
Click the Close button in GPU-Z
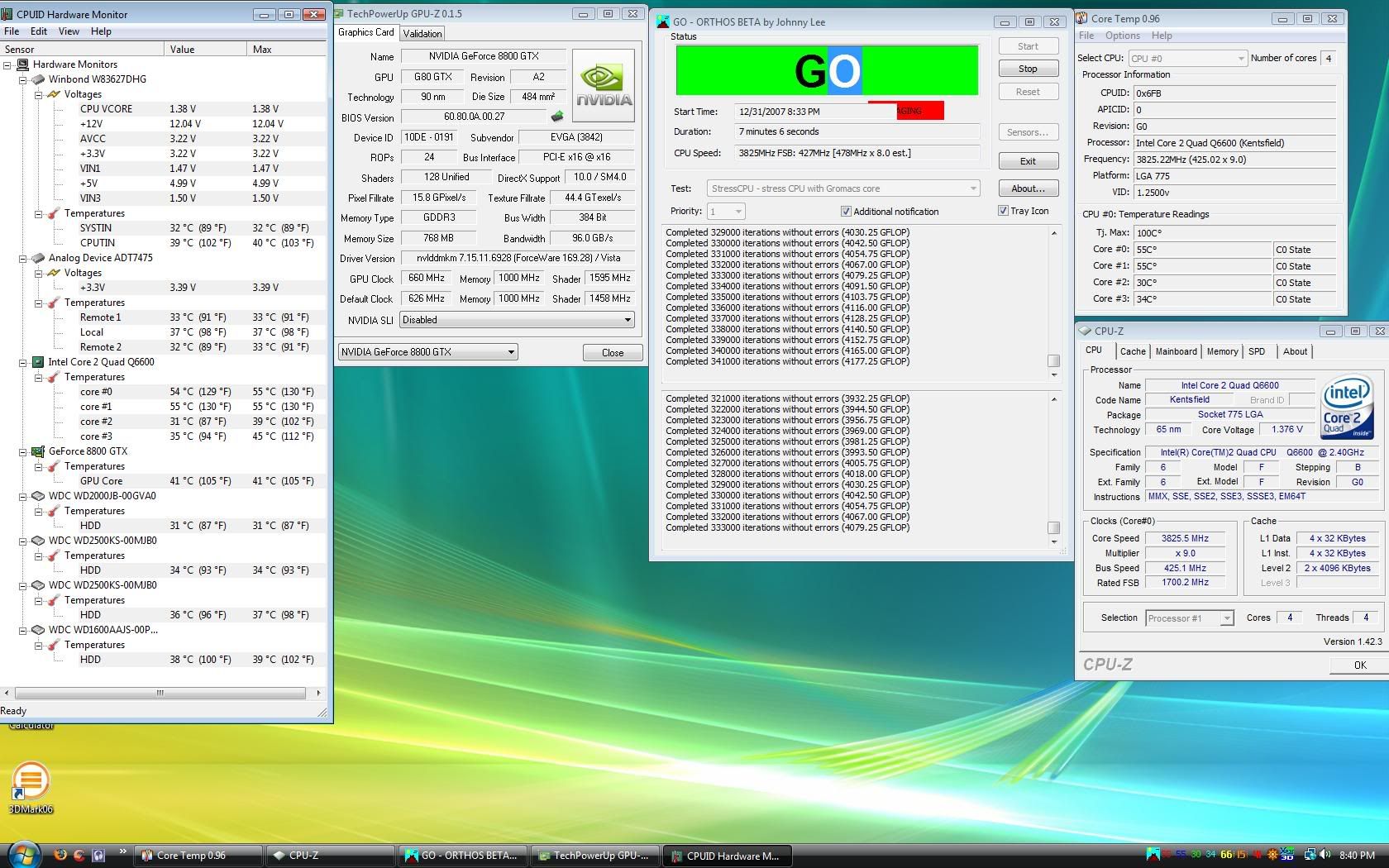coord(613,352)
